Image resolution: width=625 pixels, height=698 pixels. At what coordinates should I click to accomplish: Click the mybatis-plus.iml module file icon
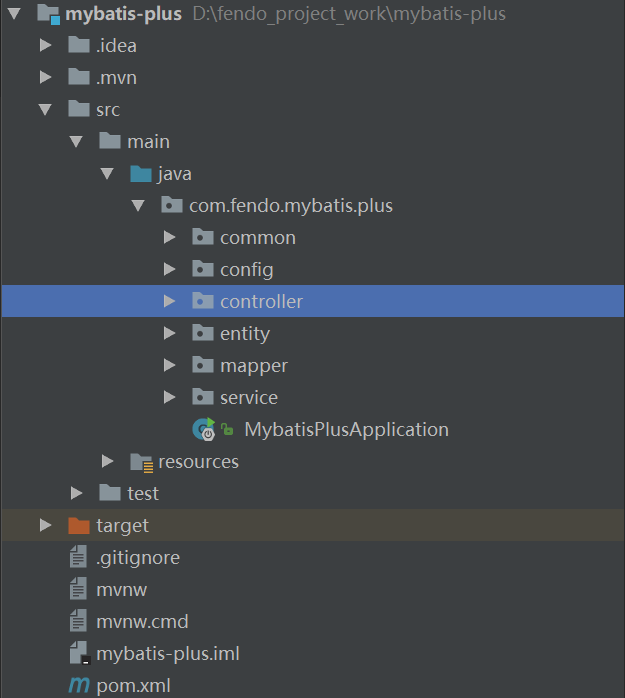point(78,654)
